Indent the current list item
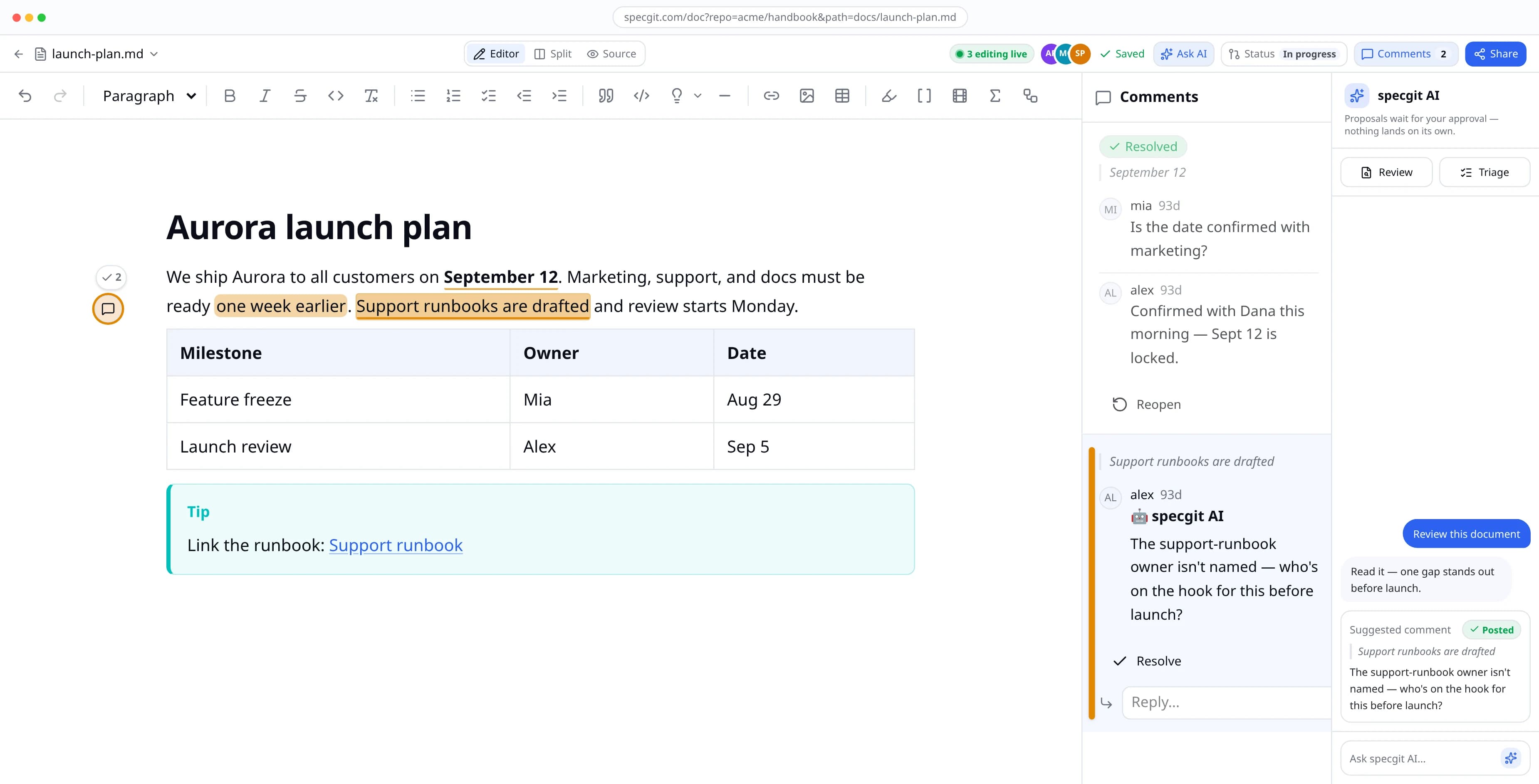 pyautogui.click(x=559, y=96)
